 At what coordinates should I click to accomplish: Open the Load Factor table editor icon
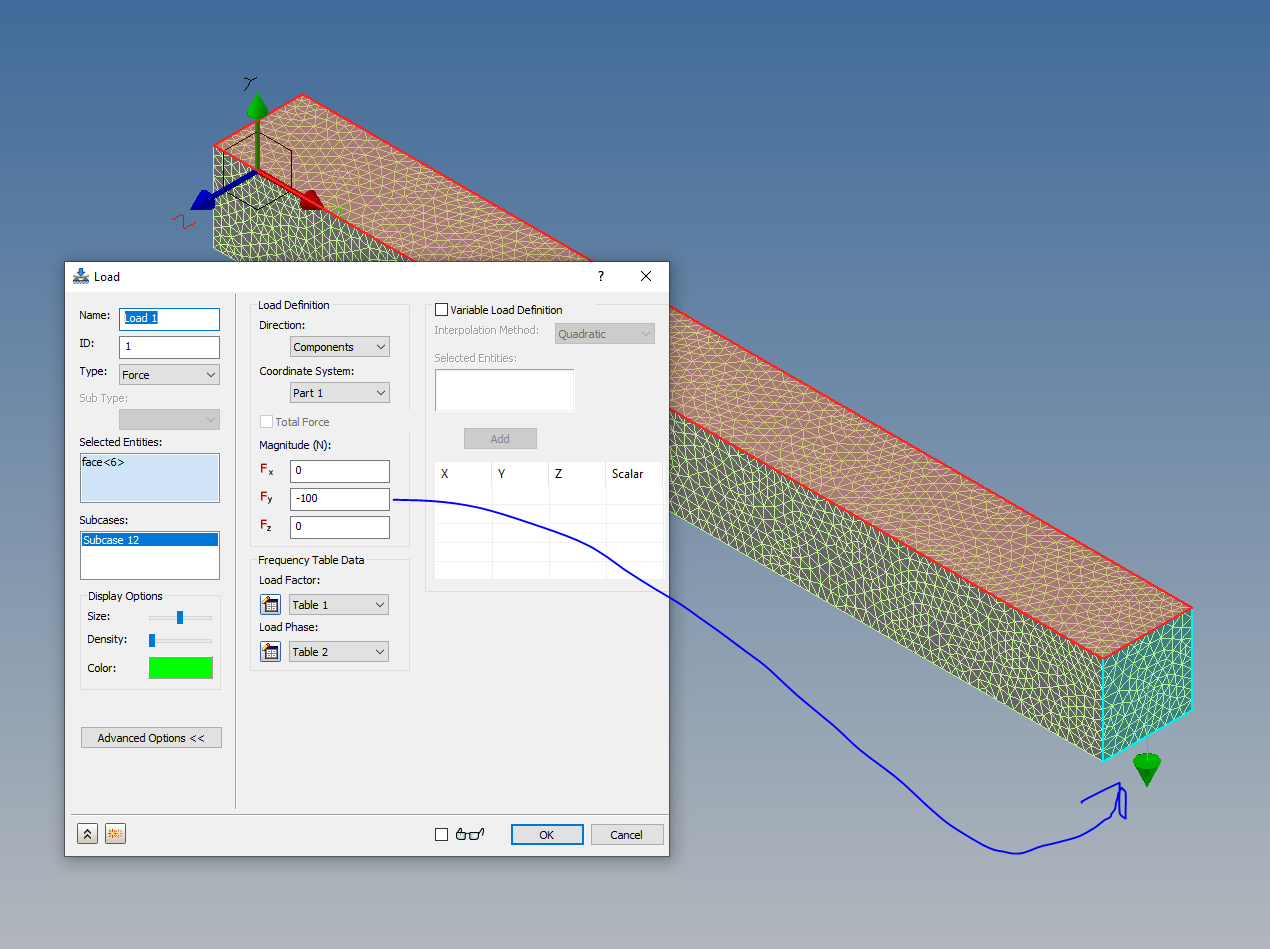tap(270, 604)
